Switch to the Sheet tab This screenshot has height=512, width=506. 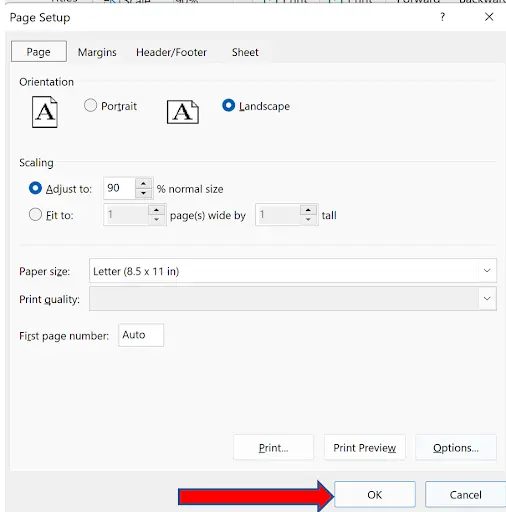tap(245, 52)
